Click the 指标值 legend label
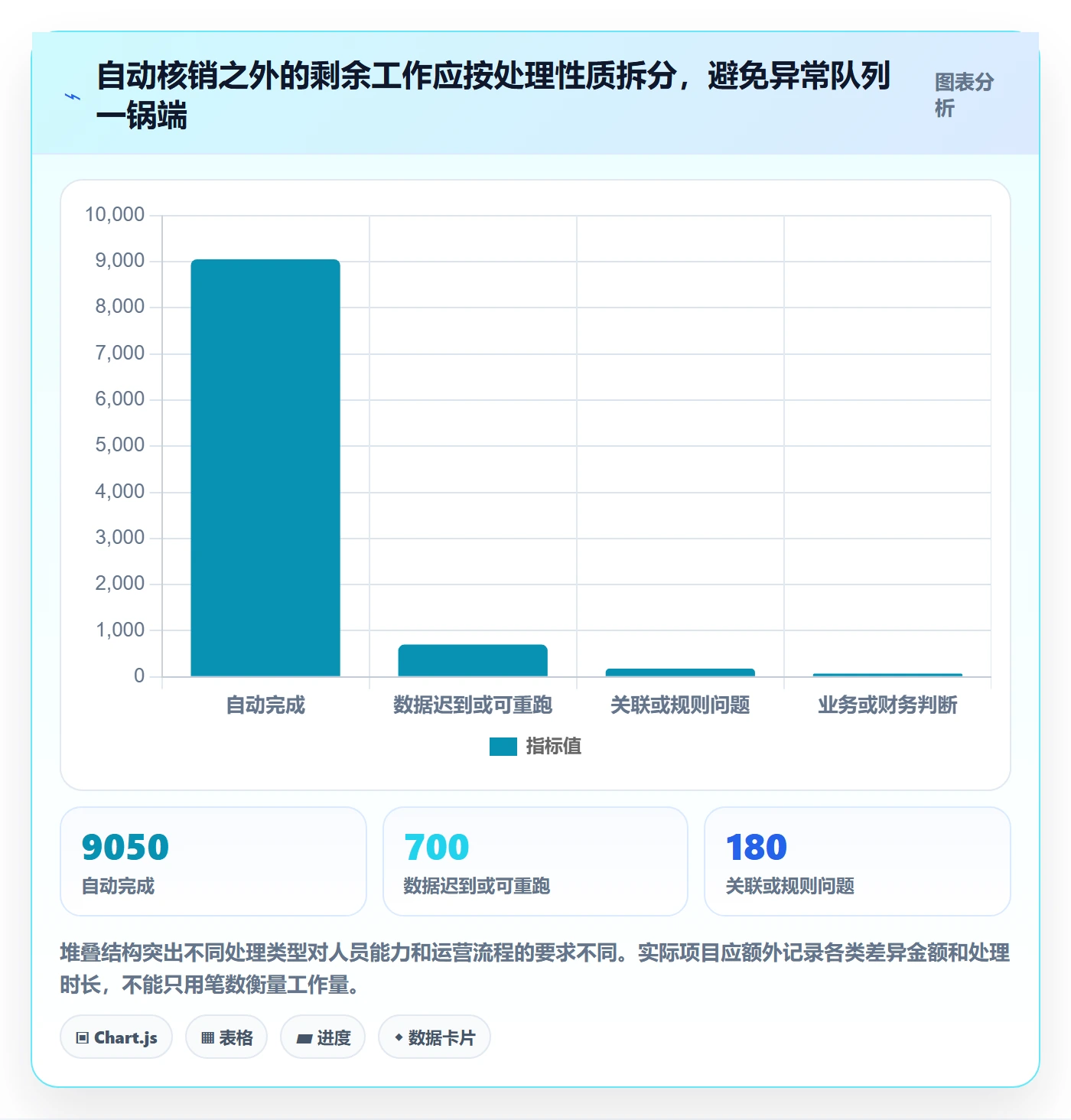Image resolution: width=1071 pixels, height=1120 pixels. click(554, 747)
